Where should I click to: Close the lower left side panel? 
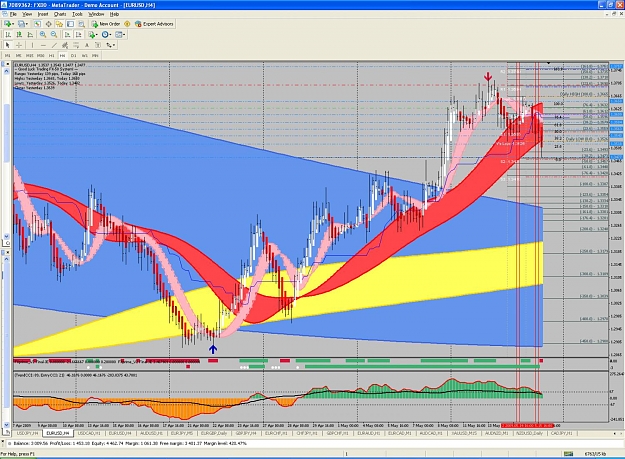[8, 253]
